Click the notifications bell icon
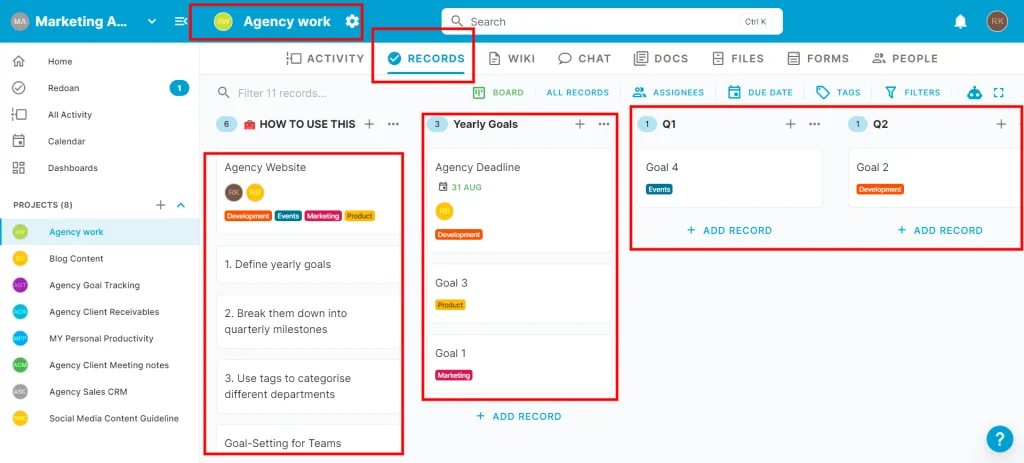Image resolution: width=1024 pixels, height=463 pixels. click(960, 21)
